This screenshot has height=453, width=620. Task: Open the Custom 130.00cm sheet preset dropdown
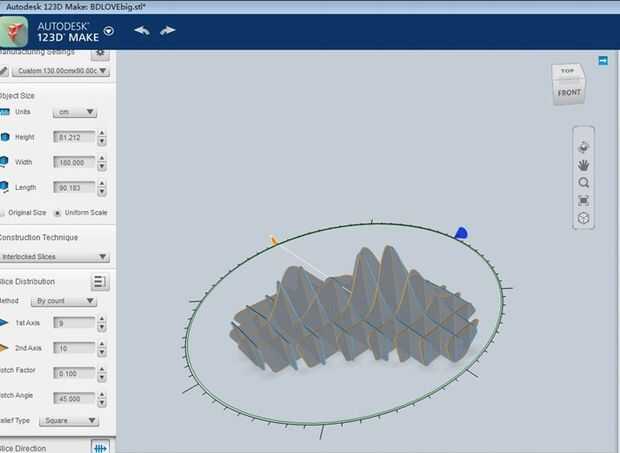[60, 71]
